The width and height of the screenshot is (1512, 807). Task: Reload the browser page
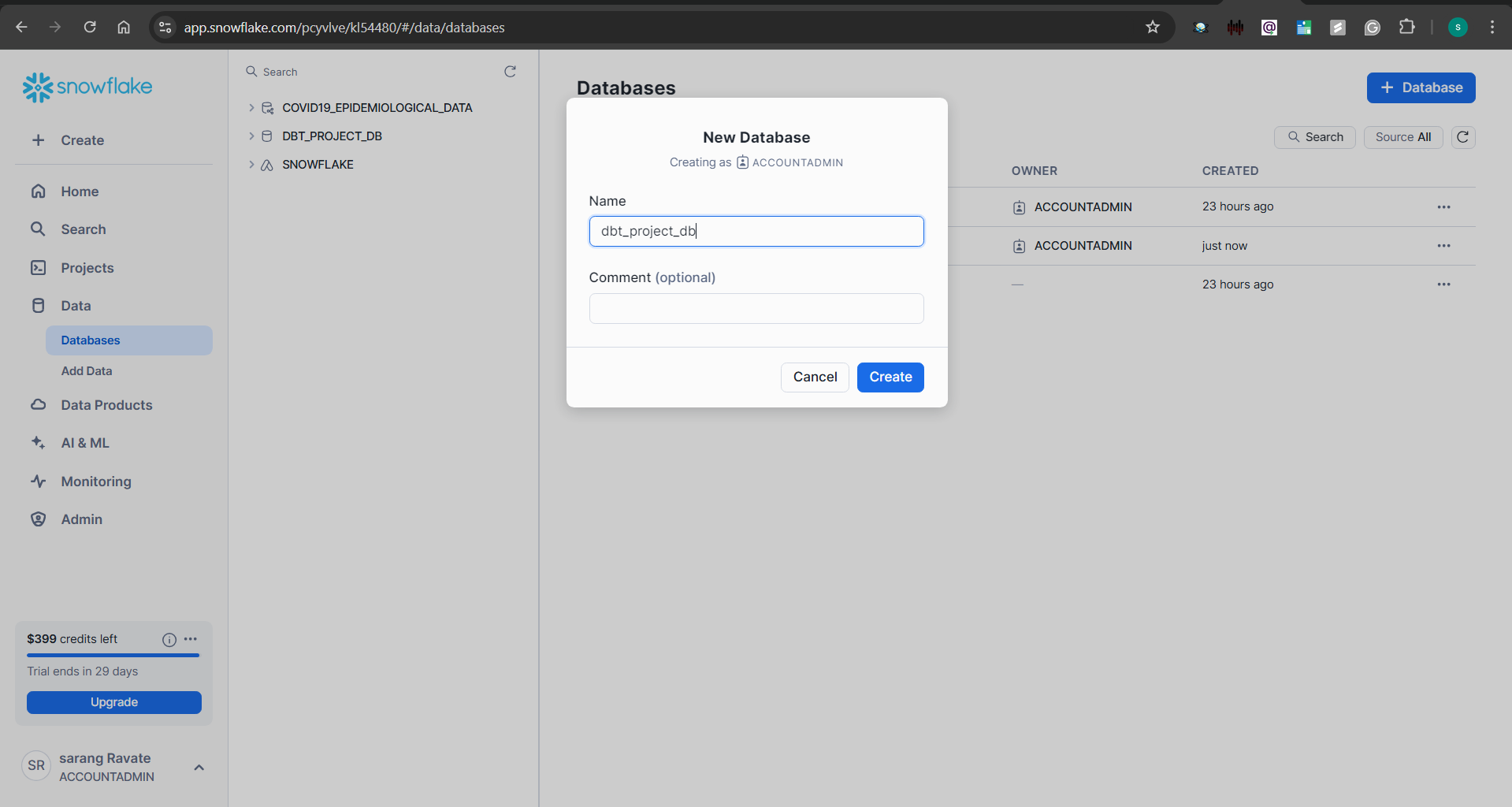click(x=90, y=28)
